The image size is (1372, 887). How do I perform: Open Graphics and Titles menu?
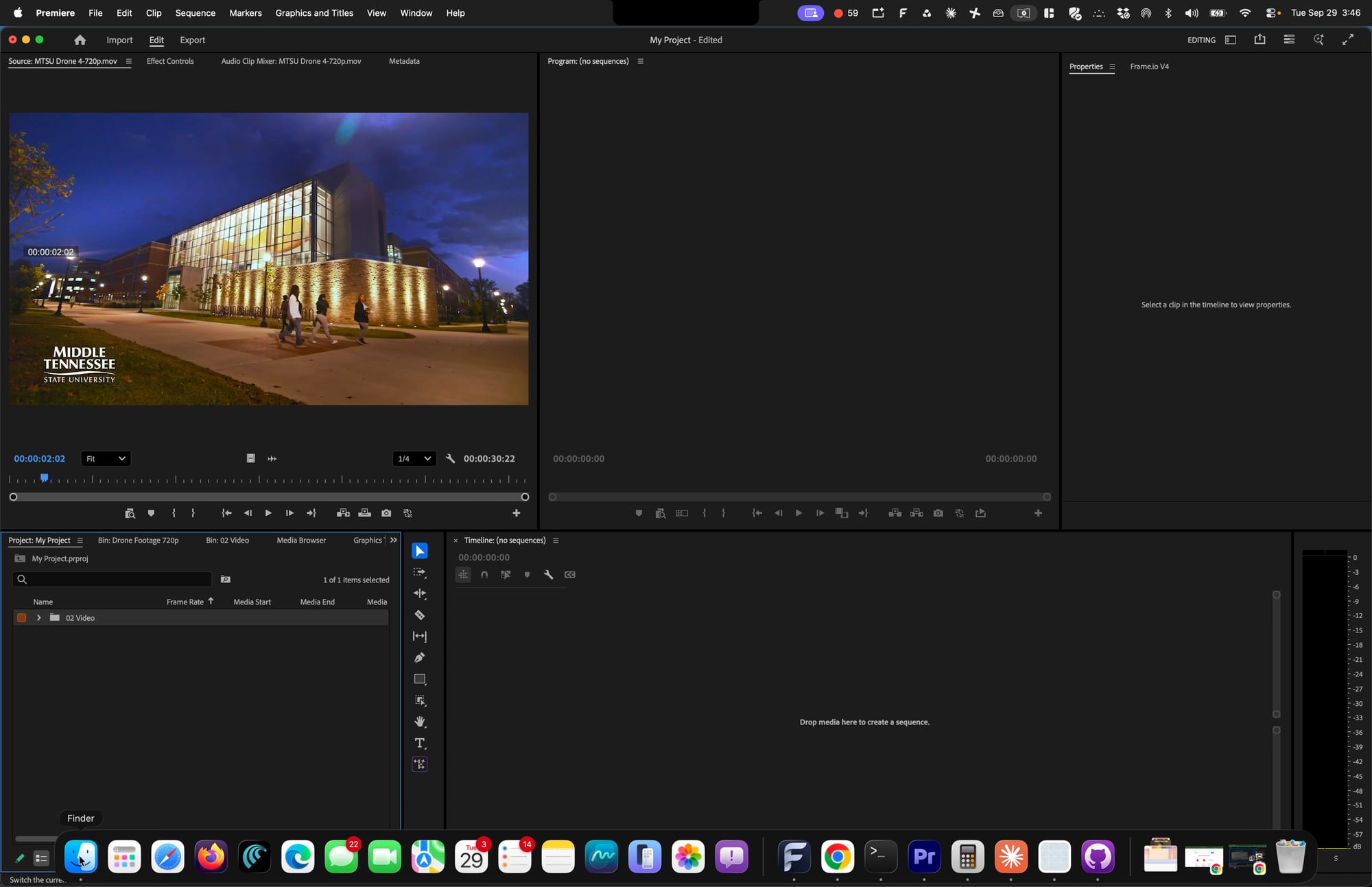coord(314,13)
